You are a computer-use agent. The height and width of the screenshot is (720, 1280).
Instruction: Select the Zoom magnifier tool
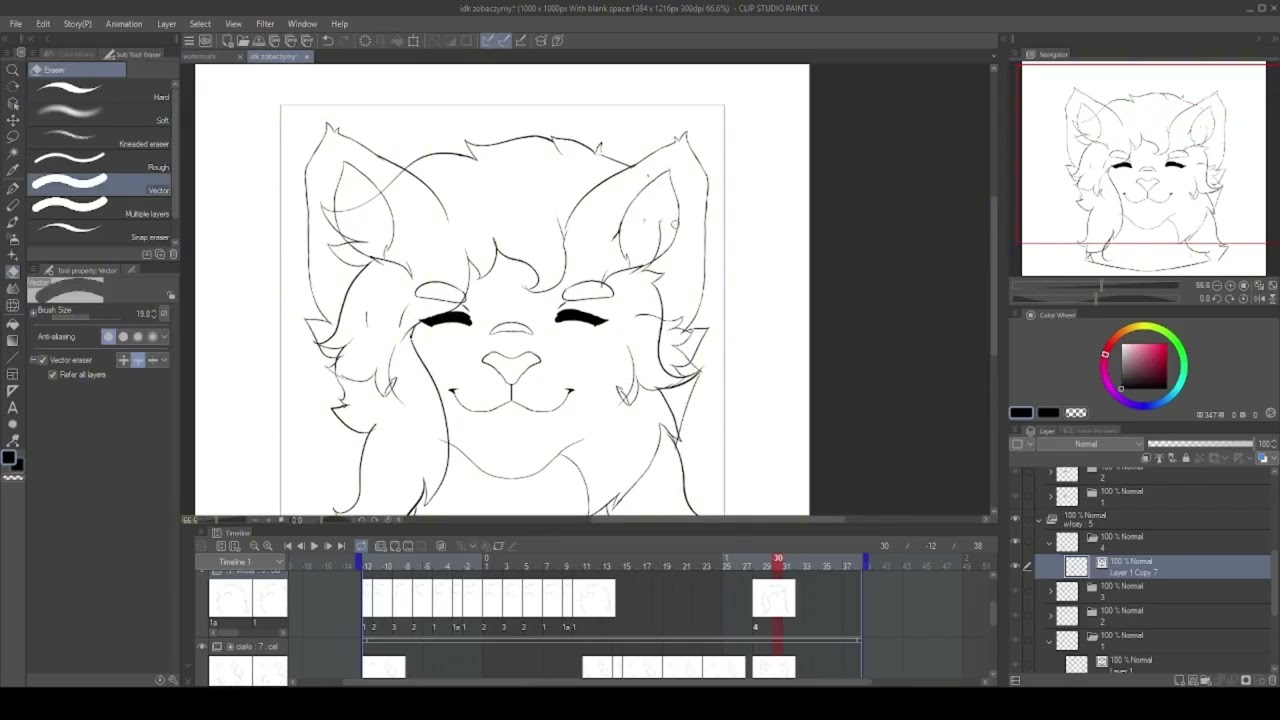coord(13,70)
